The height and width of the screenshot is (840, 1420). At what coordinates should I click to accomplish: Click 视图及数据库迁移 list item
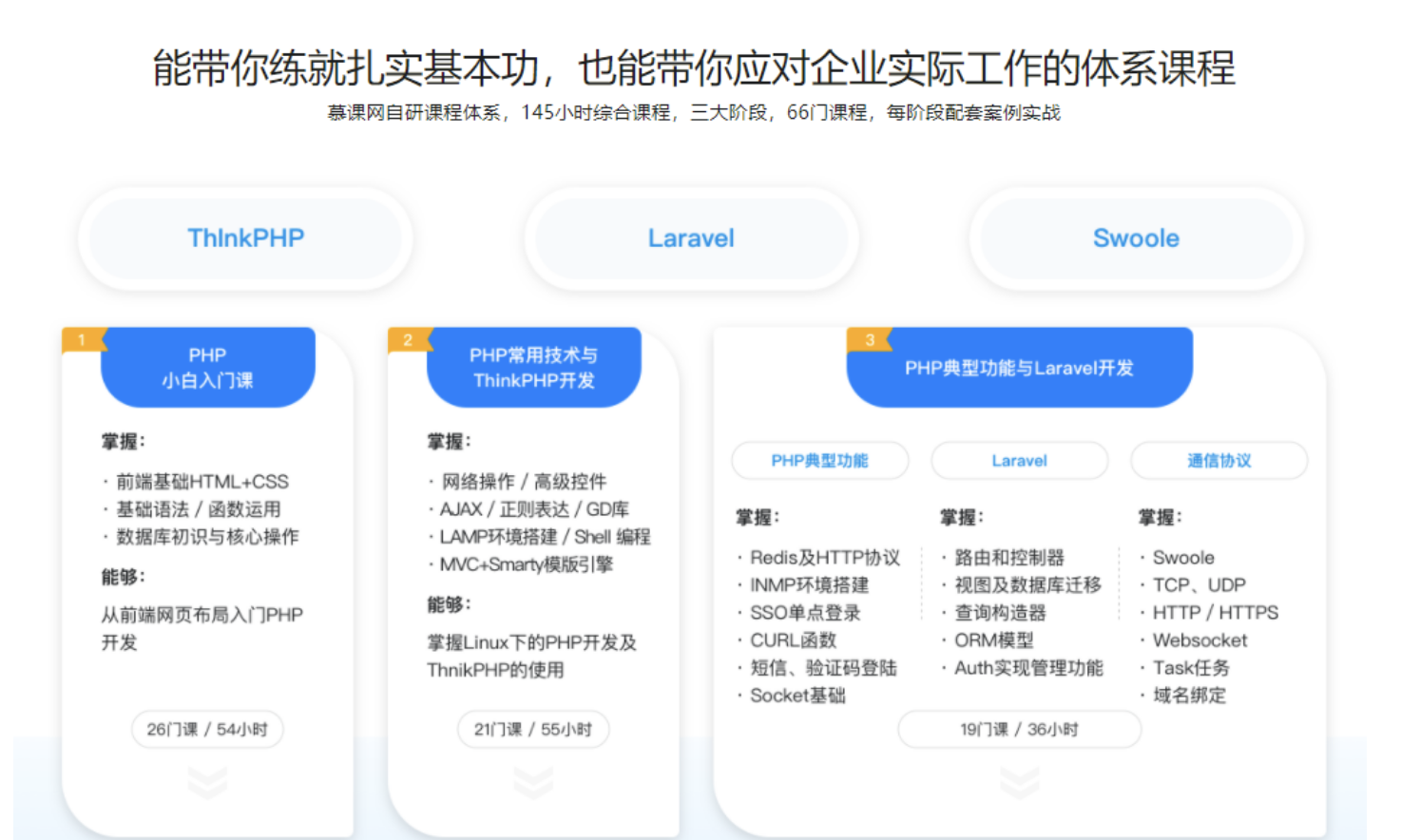[x=1028, y=585]
